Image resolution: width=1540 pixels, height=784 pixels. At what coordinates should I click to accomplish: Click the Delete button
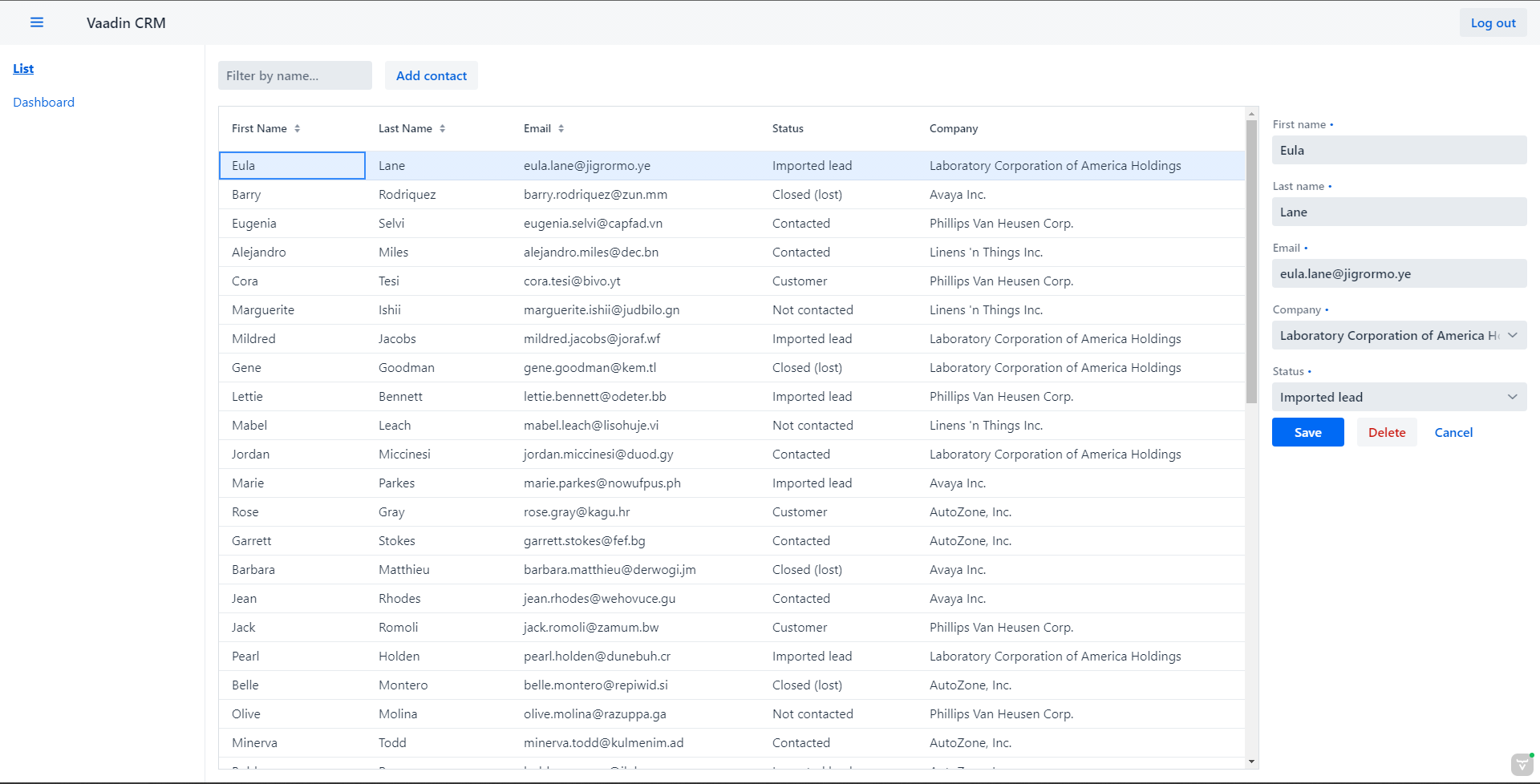(x=1385, y=432)
